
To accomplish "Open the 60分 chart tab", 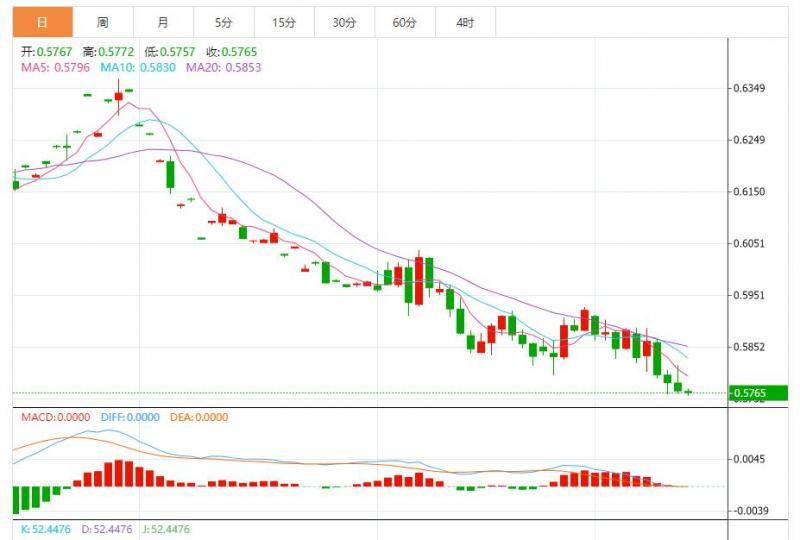I will click(405, 22).
